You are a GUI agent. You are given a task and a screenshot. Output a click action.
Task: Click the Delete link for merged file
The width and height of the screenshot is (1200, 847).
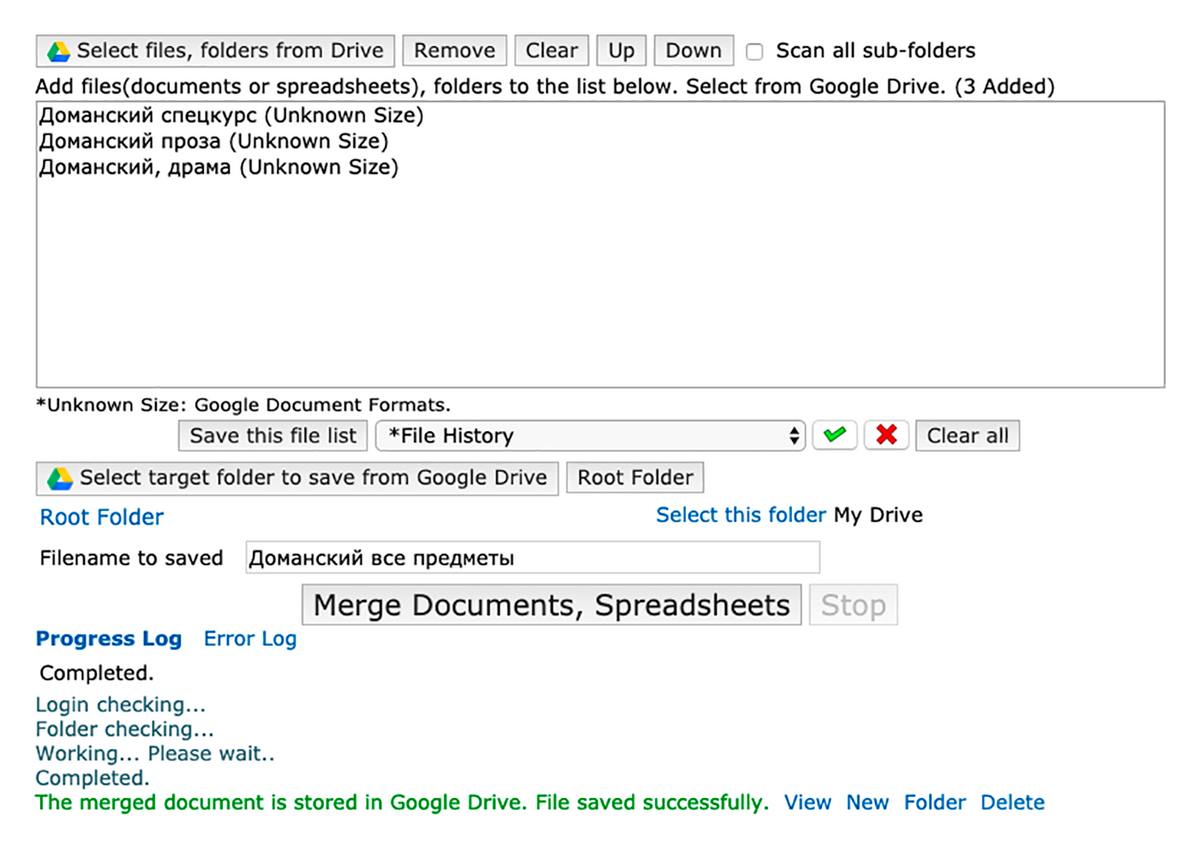pos(1012,803)
